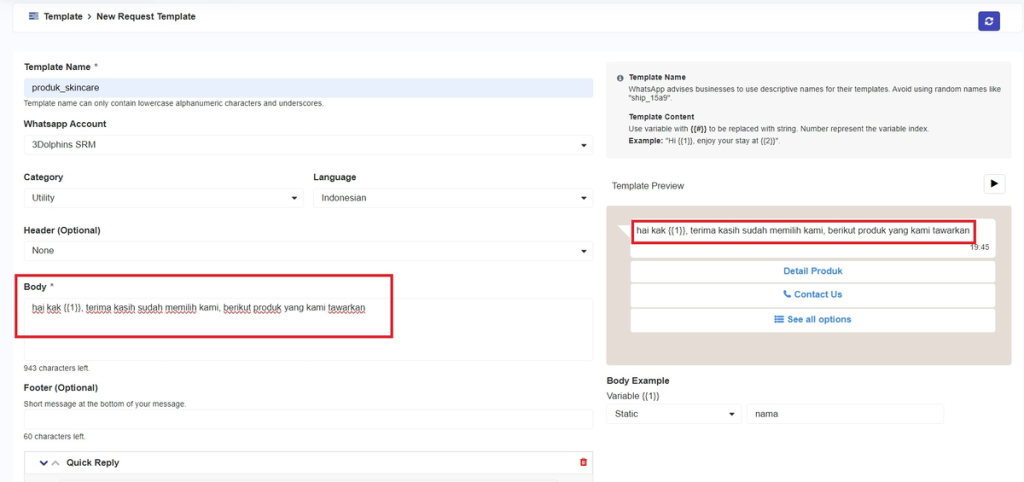Expand the Category dropdown showing Utility

(x=163, y=198)
